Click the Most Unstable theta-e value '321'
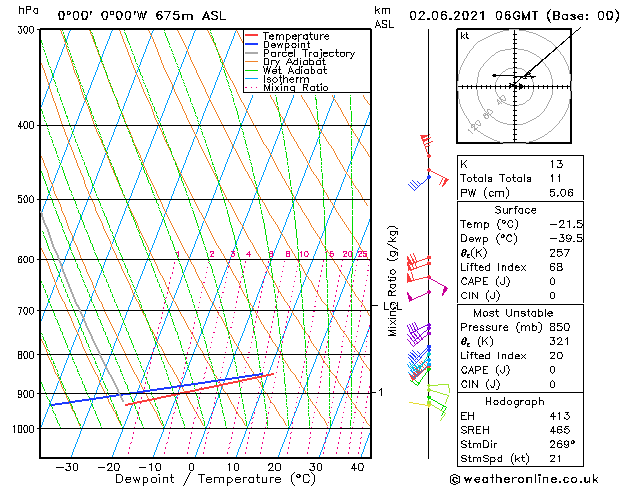Viewport: 629px width, 486px height. 560,341
